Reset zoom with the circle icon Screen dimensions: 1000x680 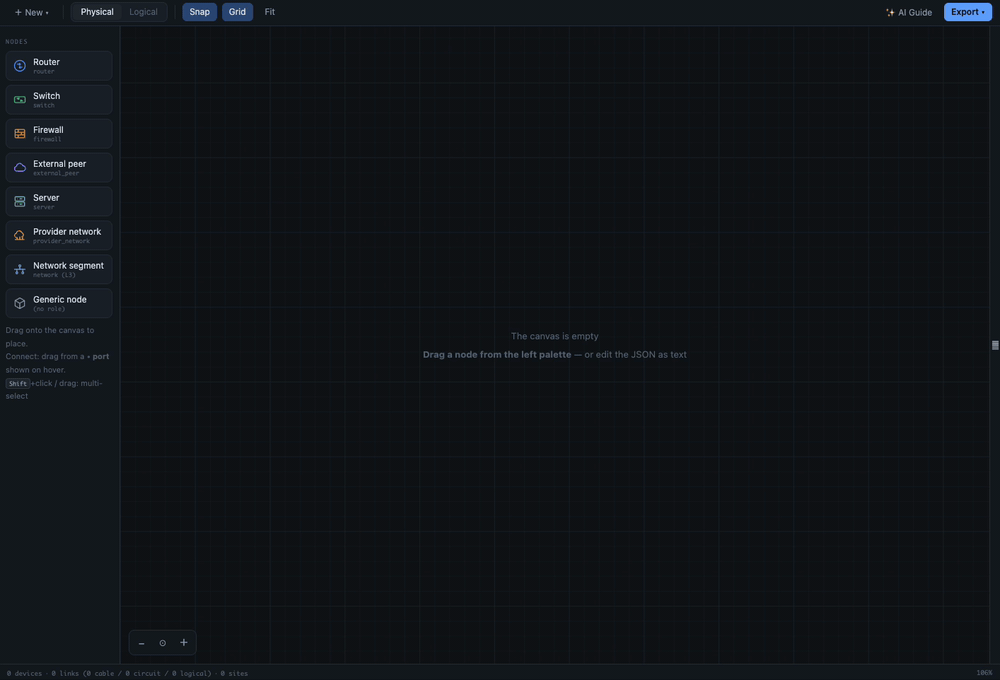[163, 643]
